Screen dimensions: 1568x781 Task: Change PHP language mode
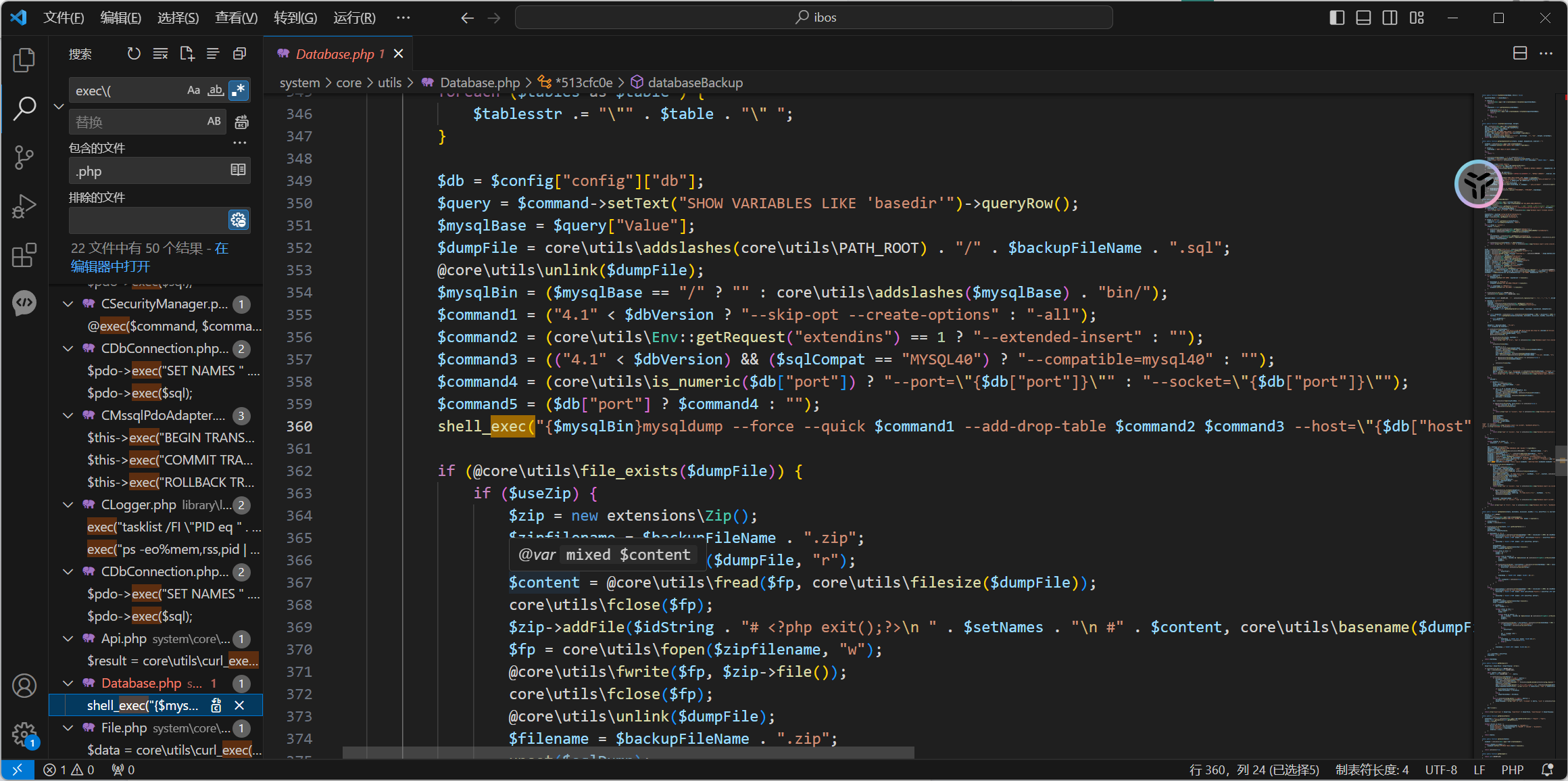click(1512, 770)
